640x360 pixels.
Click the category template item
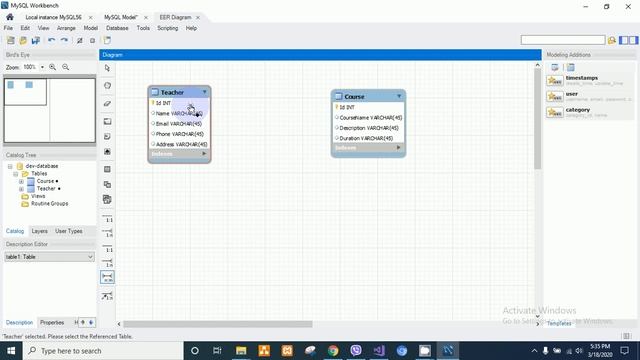pos(589,112)
